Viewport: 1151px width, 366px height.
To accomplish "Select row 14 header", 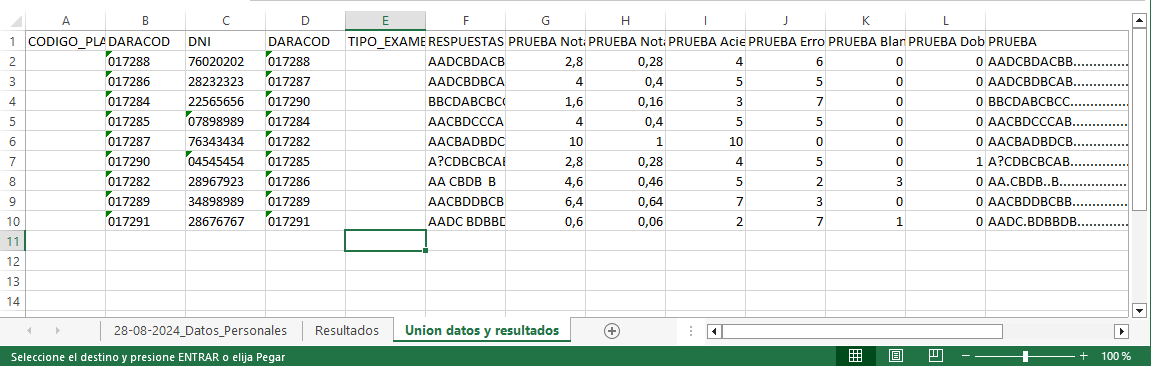I will (12, 301).
